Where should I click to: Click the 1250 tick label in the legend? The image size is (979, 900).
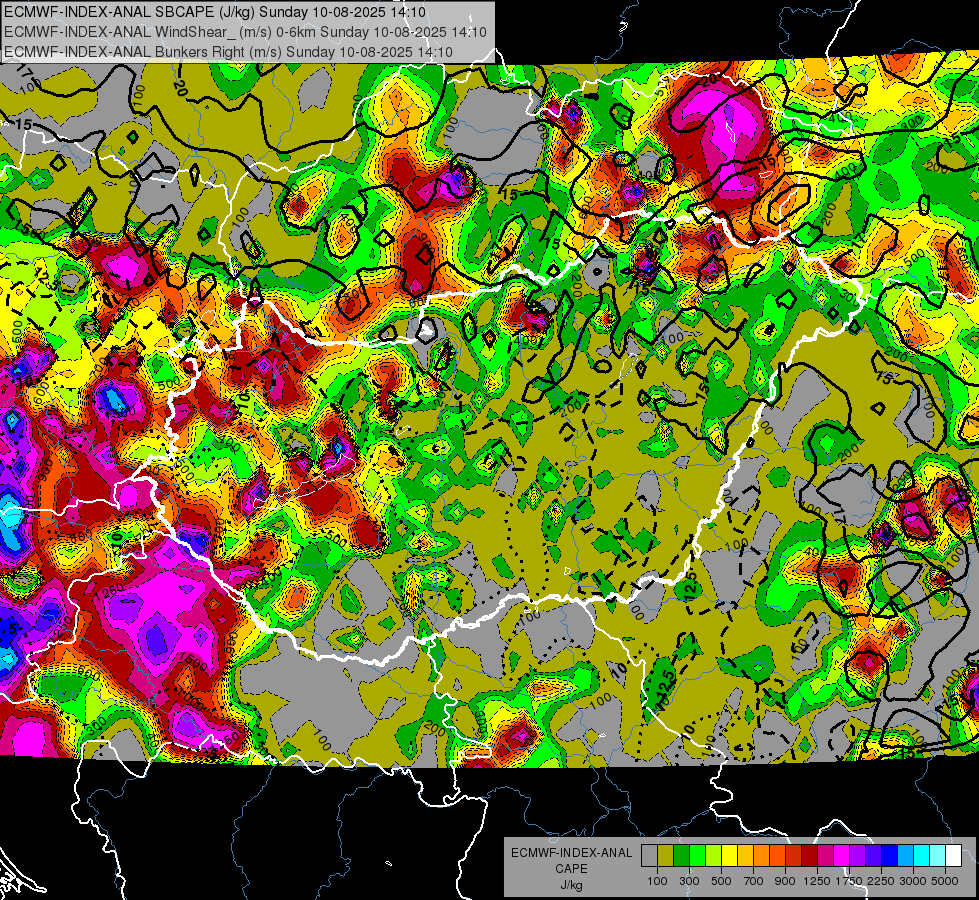click(817, 882)
